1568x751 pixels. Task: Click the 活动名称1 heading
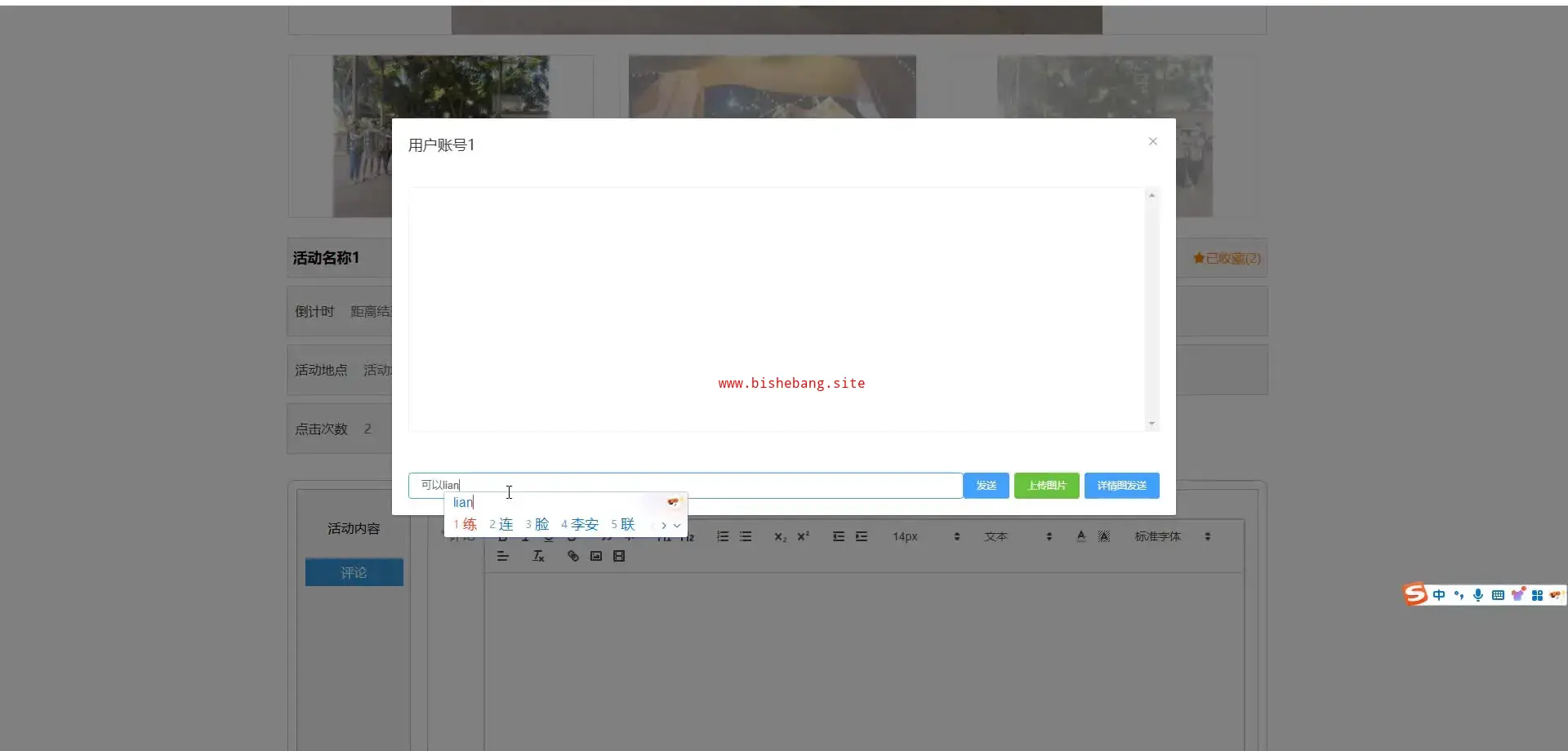(326, 258)
